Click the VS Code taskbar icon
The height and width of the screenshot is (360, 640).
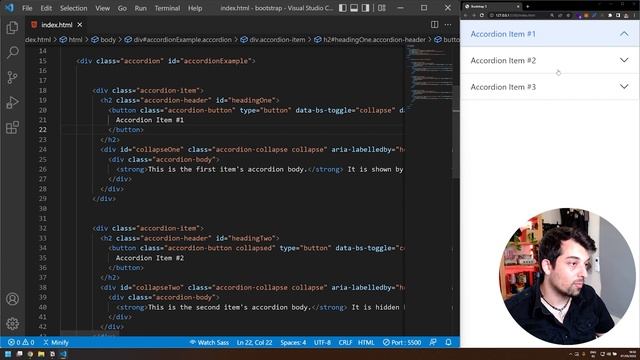point(63,354)
